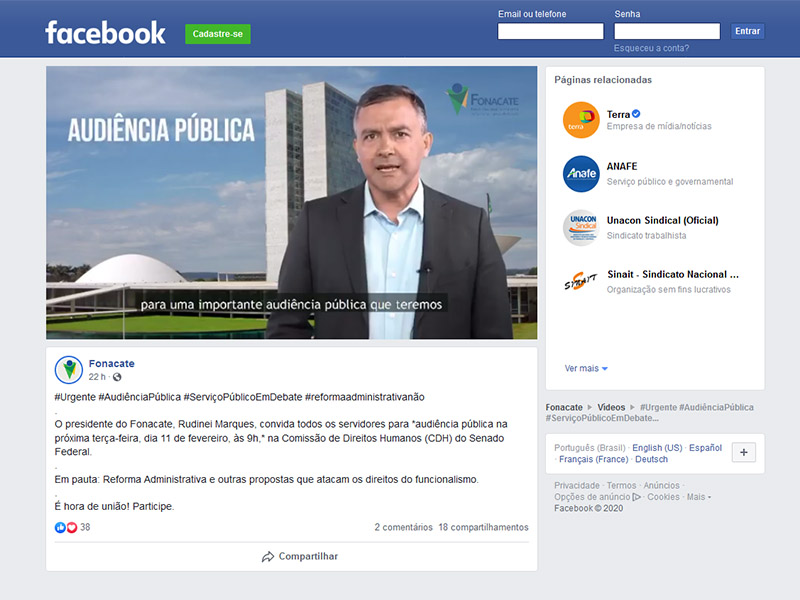This screenshot has height=600, width=800.
Task: Open the Terra page logo
Action: 581,120
